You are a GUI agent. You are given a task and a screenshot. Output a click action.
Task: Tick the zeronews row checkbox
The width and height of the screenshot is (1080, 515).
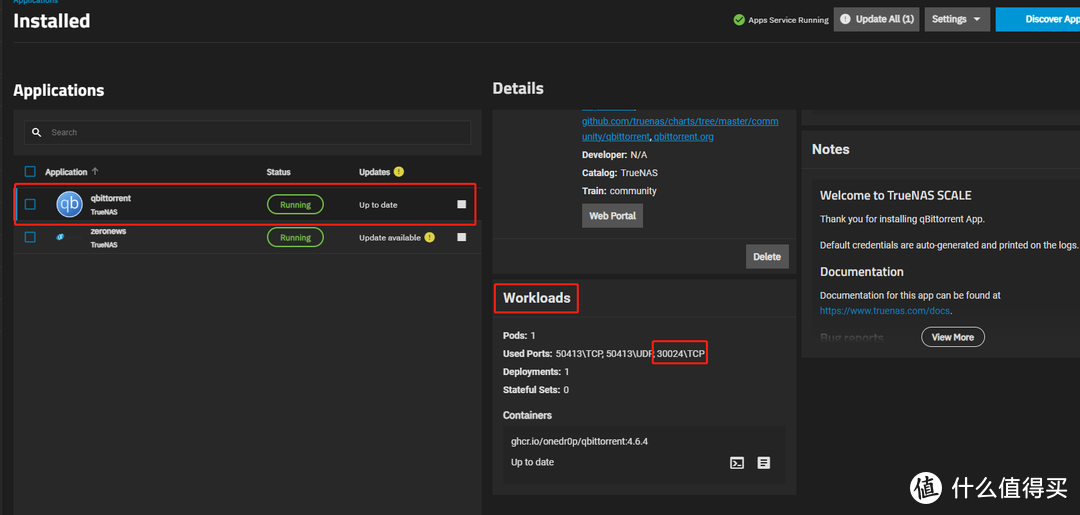coord(30,237)
